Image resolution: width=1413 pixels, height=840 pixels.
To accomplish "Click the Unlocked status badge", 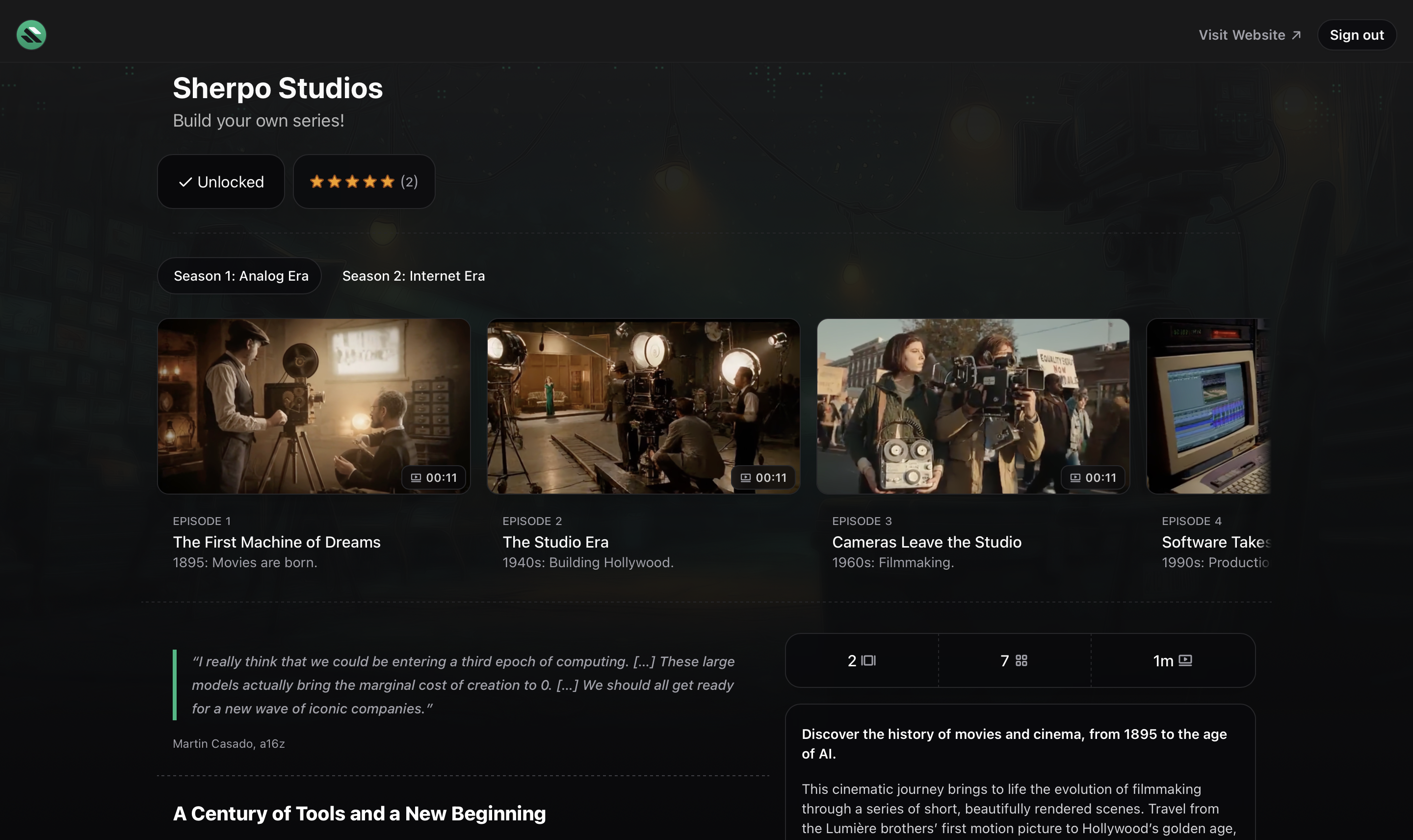I will click(221, 181).
